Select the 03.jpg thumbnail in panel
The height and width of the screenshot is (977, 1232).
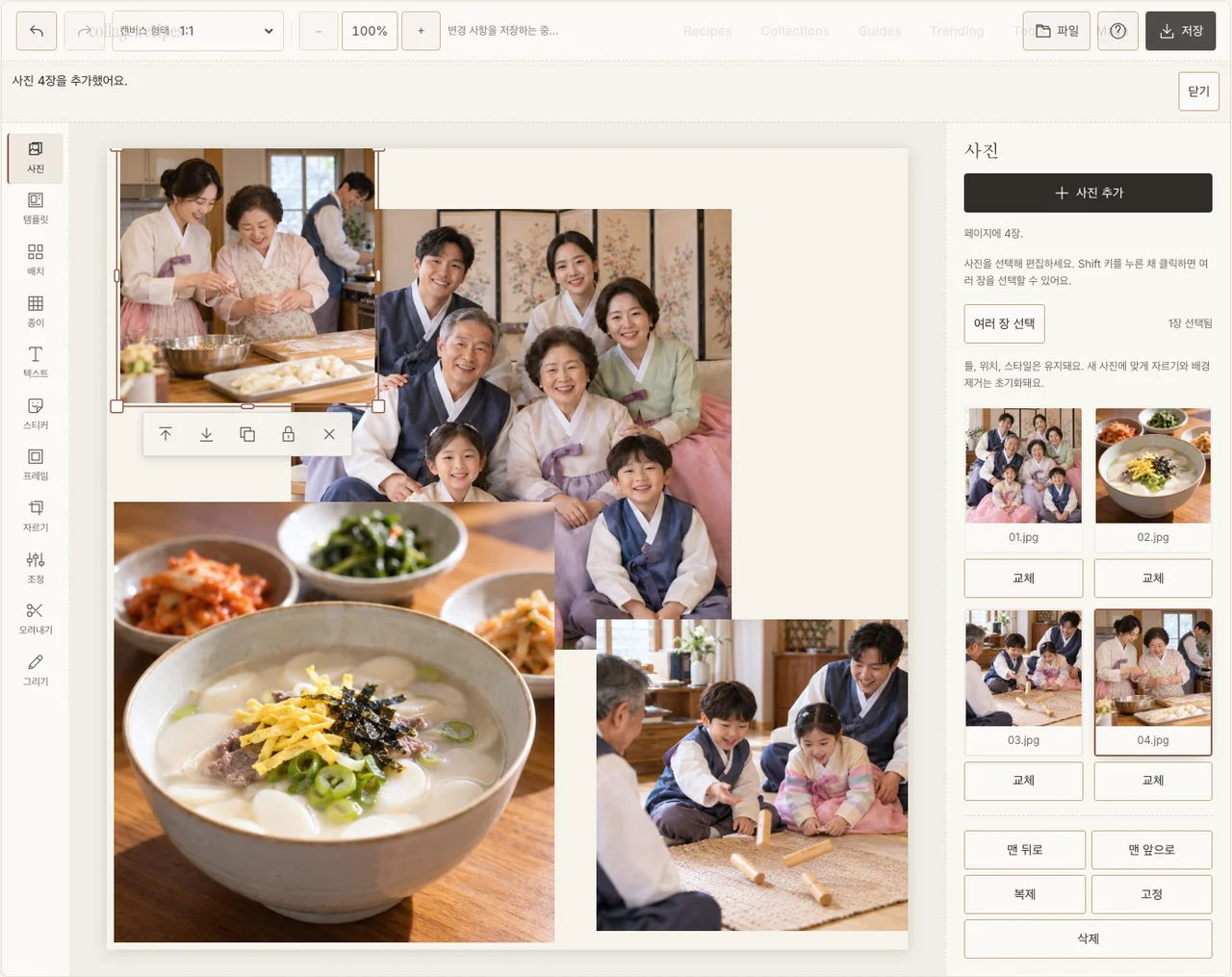tap(1023, 681)
